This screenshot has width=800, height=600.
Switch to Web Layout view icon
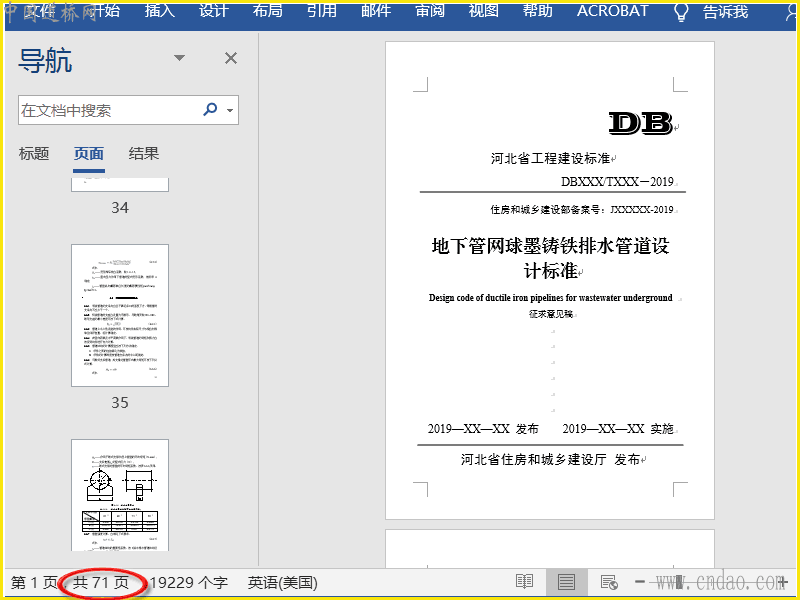point(609,582)
